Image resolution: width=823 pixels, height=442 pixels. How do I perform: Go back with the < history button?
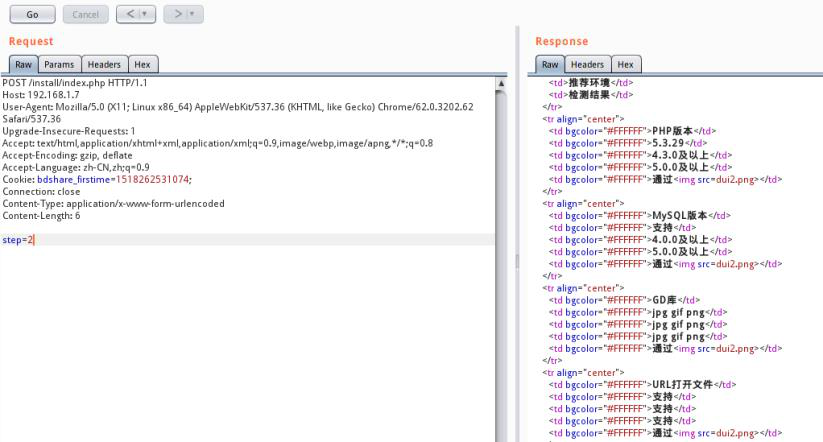coord(130,14)
